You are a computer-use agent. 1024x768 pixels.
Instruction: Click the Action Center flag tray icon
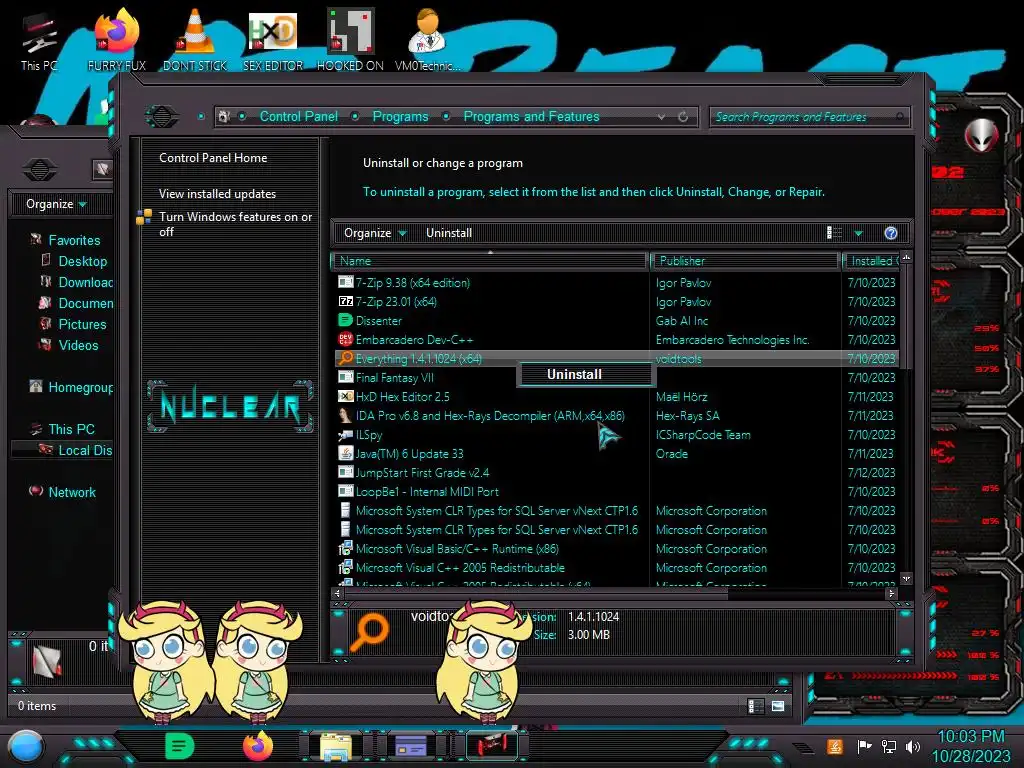[x=864, y=746]
